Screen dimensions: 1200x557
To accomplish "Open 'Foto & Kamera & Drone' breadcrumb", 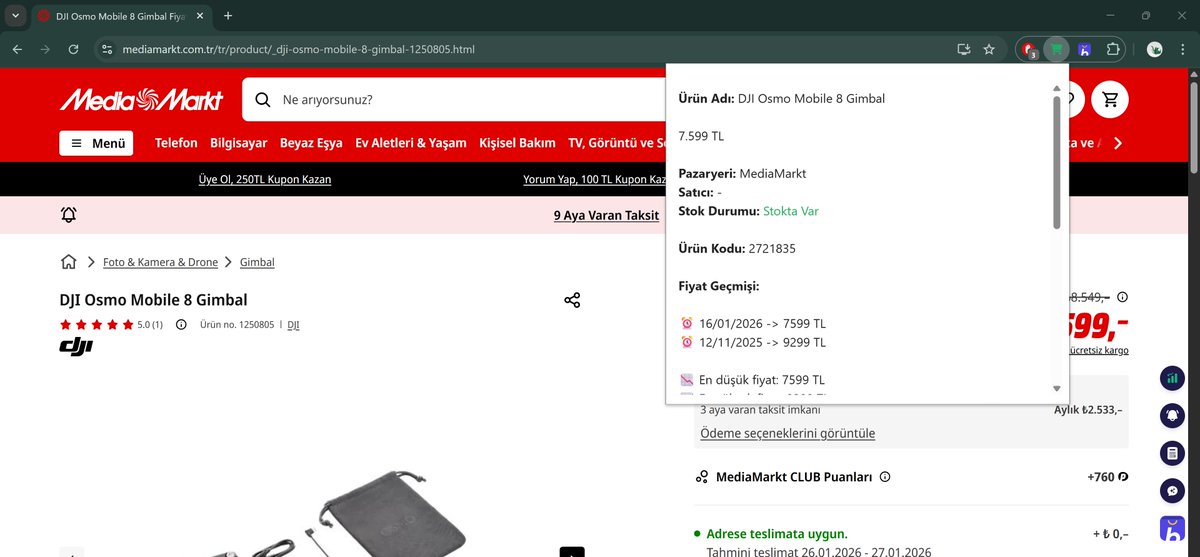I will (160, 262).
